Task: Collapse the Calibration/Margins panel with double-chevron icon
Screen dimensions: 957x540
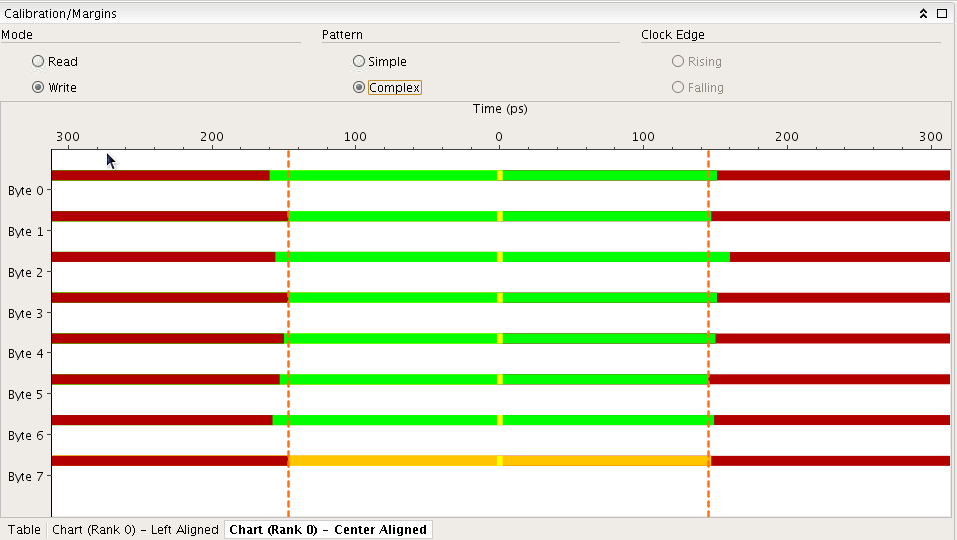Action: [x=924, y=14]
